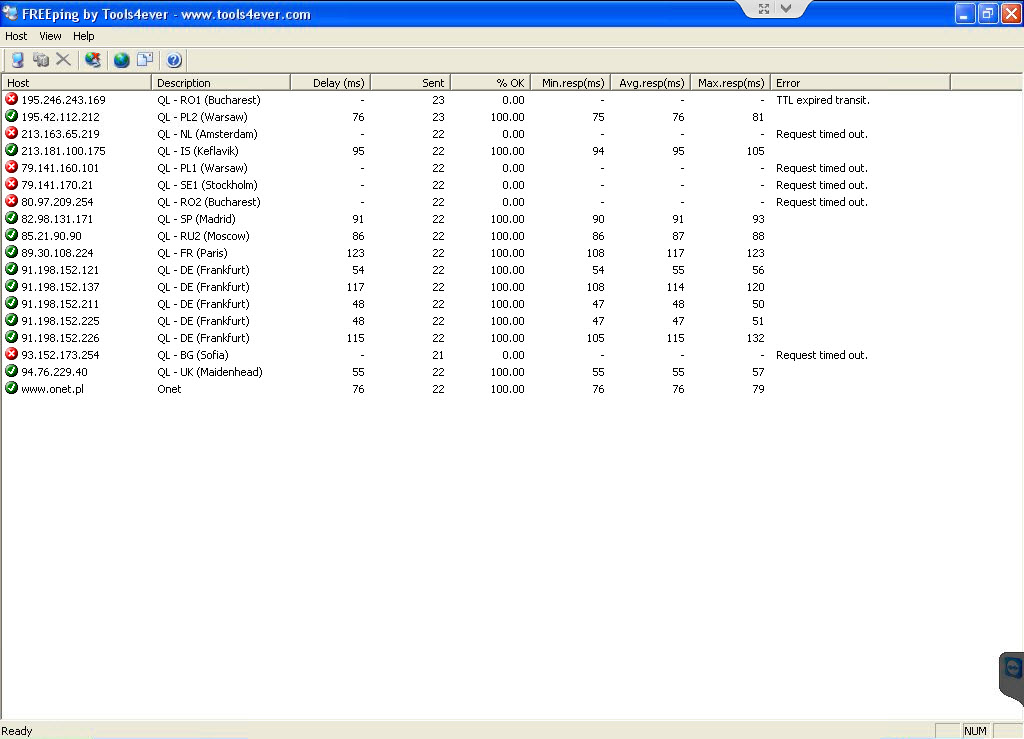Select the www.onet.pl host row

click(52, 389)
